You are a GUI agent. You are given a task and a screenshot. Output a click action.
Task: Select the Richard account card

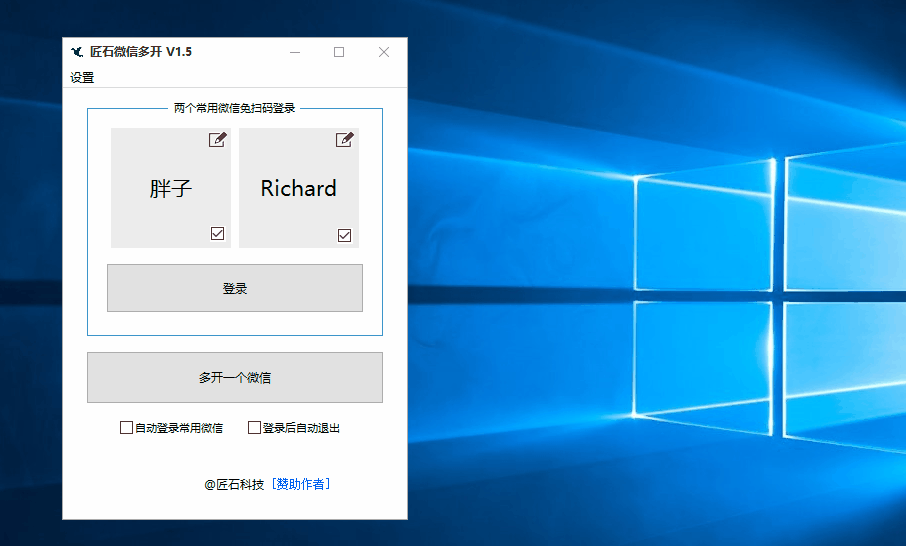click(x=299, y=188)
